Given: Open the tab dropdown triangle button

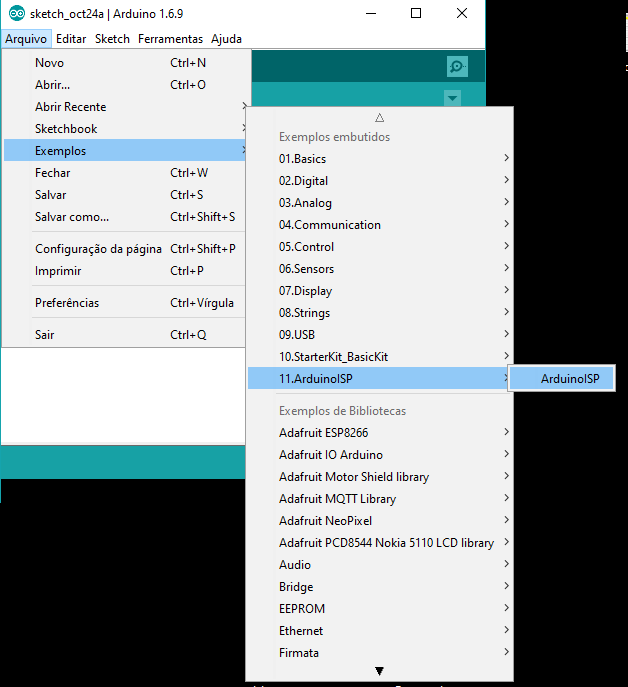Looking at the screenshot, I should [x=452, y=98].
